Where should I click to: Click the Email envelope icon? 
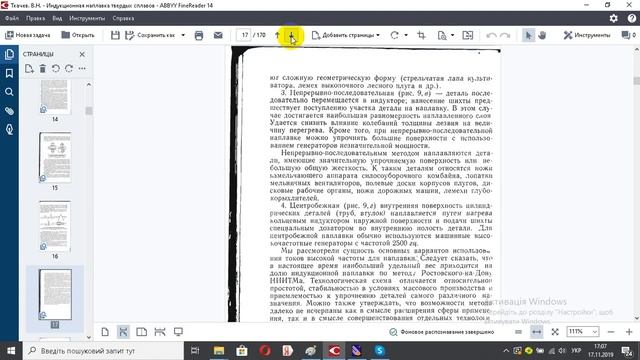point(218,36)
